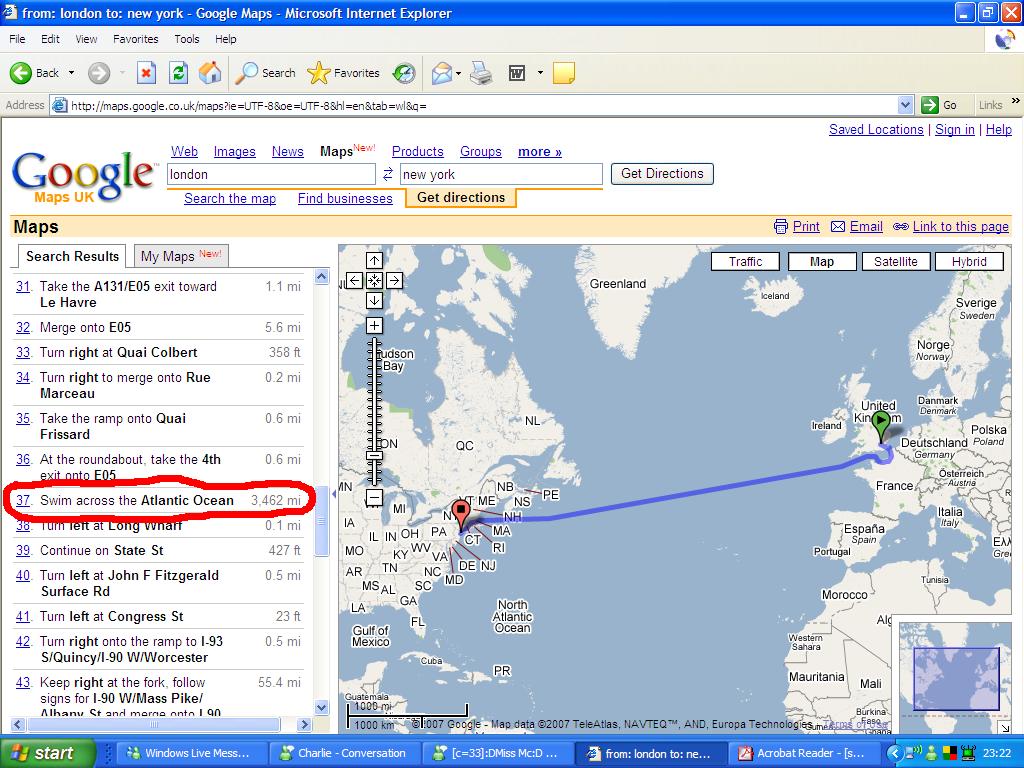This screenshot has height=768, width=1024.
Task: Collapse the directions side panel arrow
Action: point(334,494)
